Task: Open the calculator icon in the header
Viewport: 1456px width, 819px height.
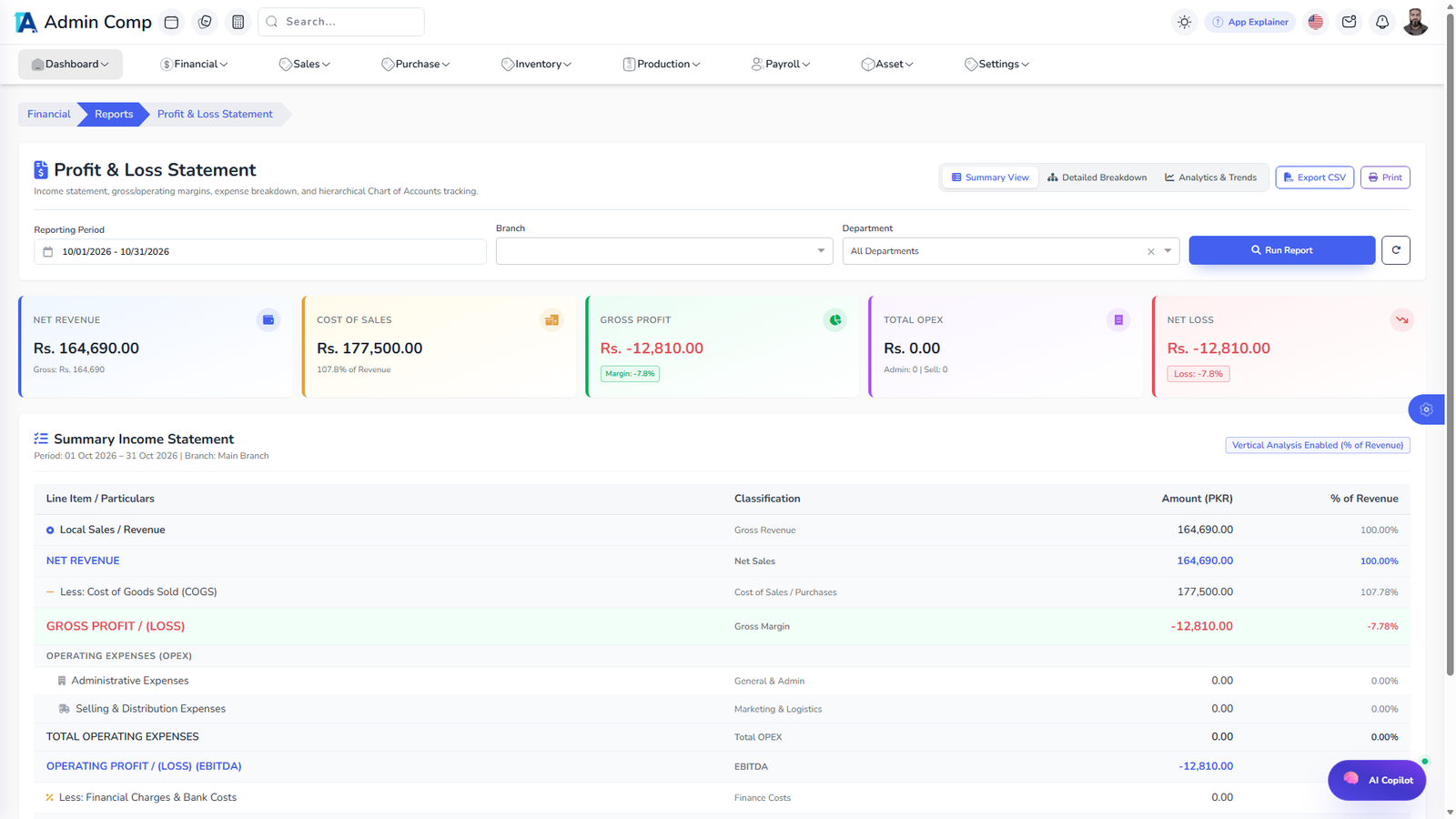Action: [x=238, y=22]
